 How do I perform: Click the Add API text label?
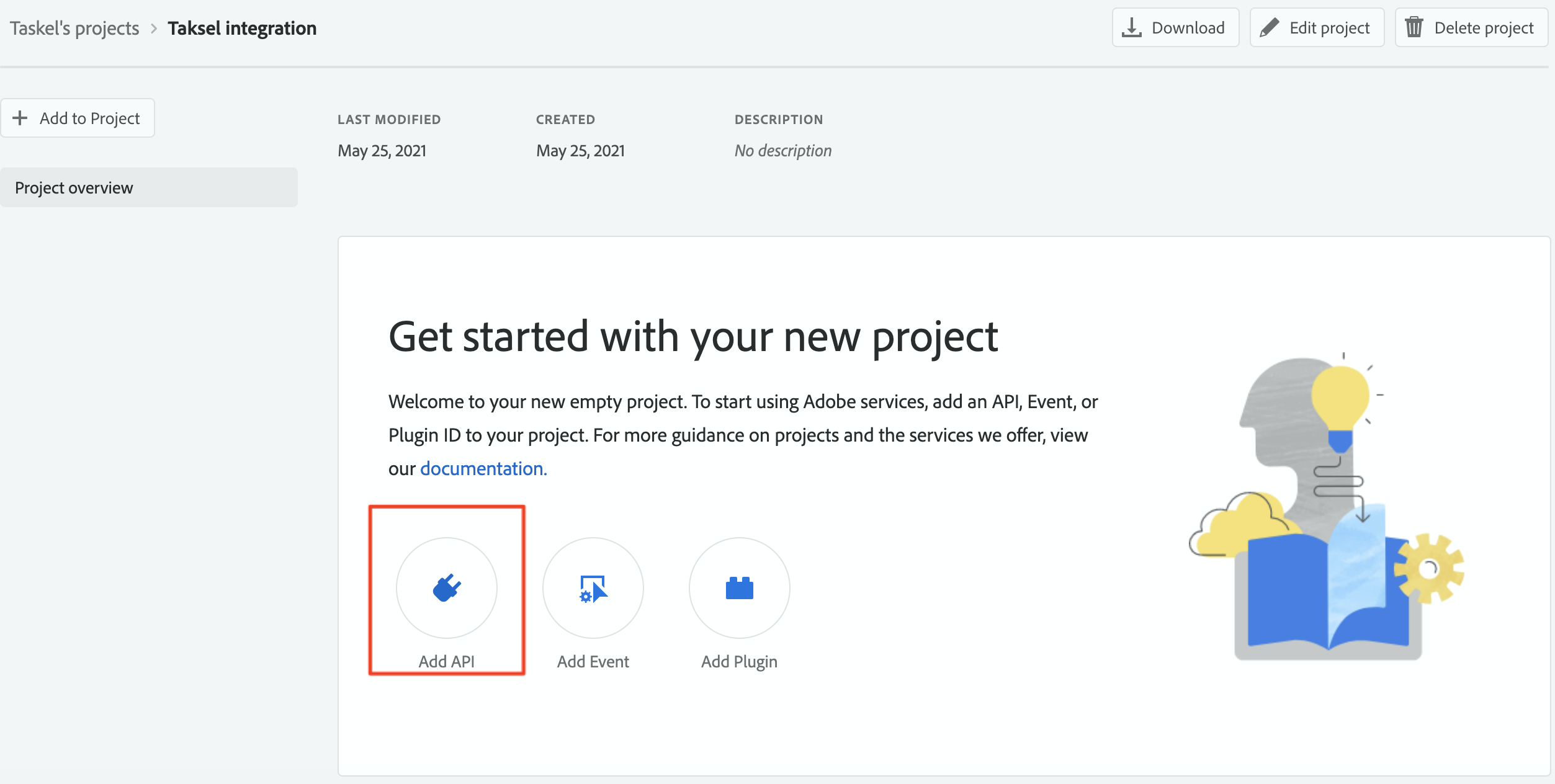[446, 661]
